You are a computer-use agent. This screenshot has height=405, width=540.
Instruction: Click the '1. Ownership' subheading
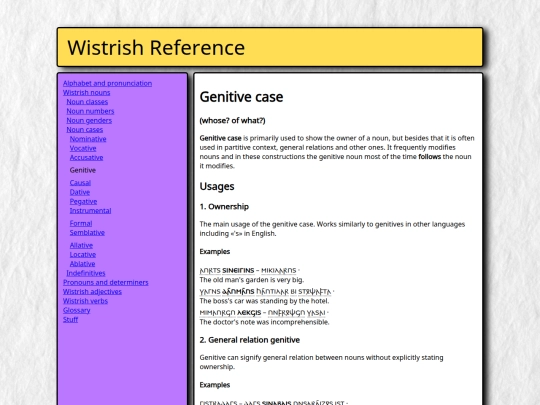224,207
